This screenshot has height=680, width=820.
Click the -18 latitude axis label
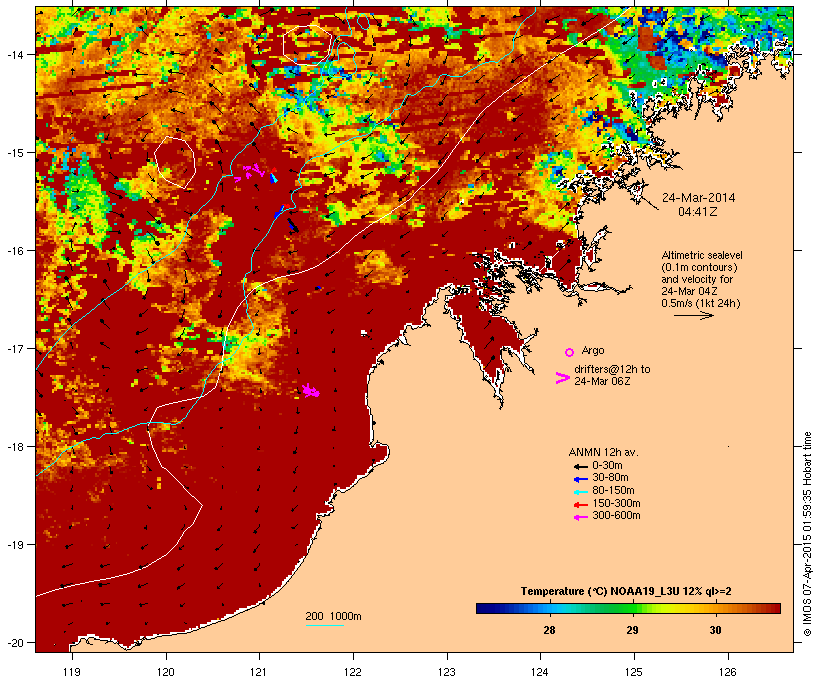(x=14, y=447)
